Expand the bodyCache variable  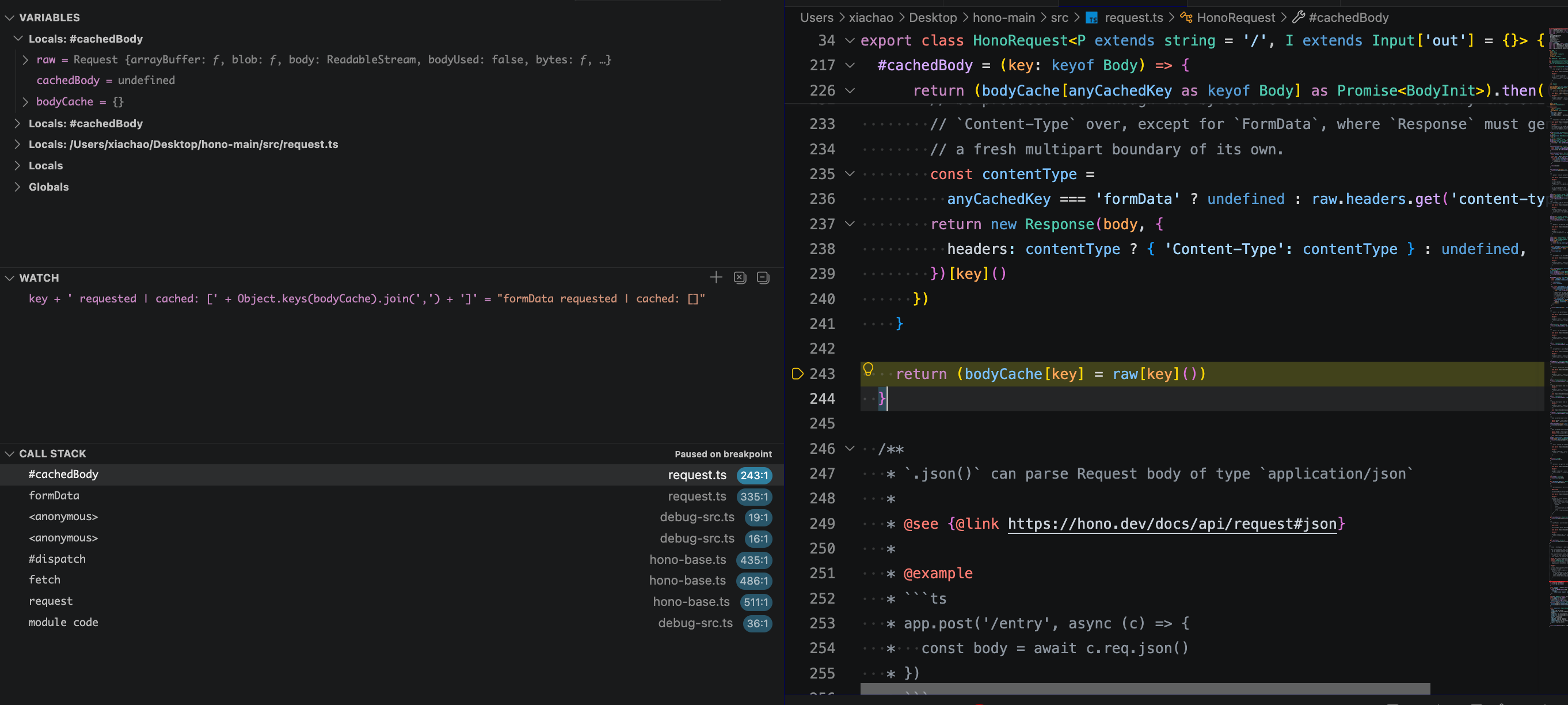click(25, 102)
